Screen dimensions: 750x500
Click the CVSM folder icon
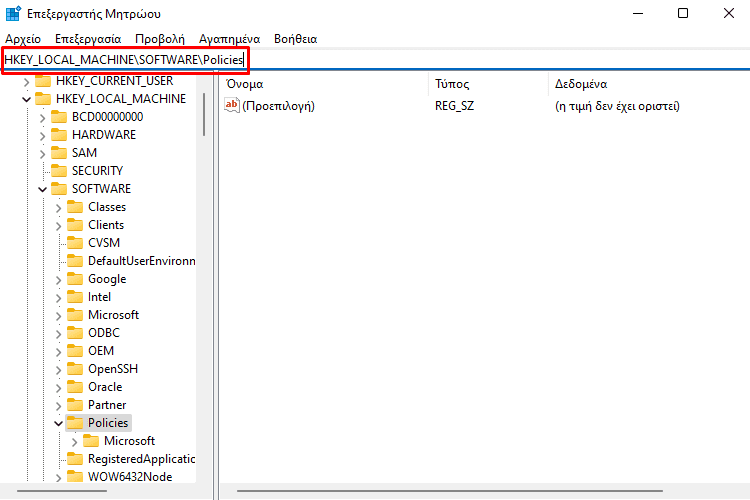click(75, 243)
